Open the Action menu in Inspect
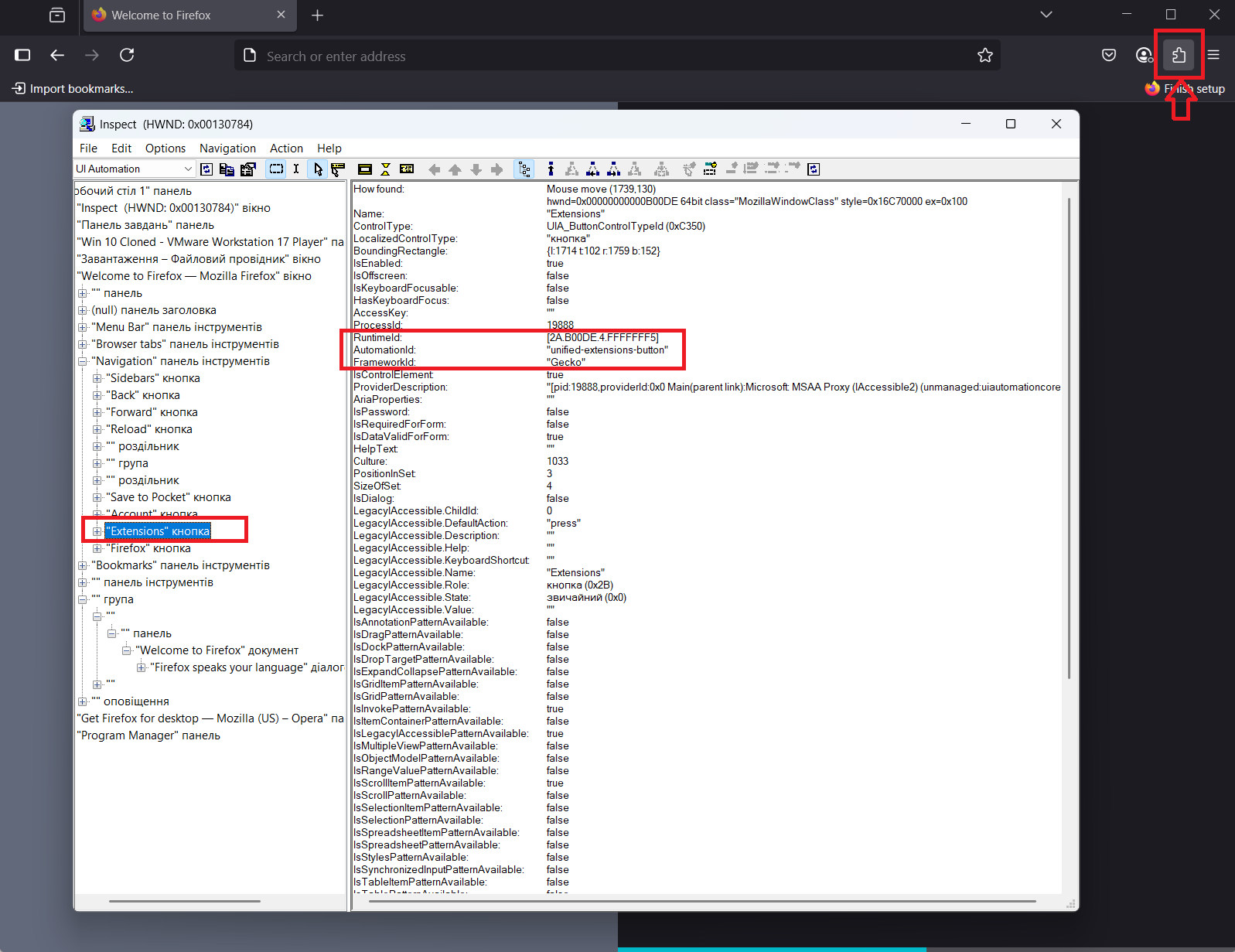Screen dimensions: 1235x952 286,148
